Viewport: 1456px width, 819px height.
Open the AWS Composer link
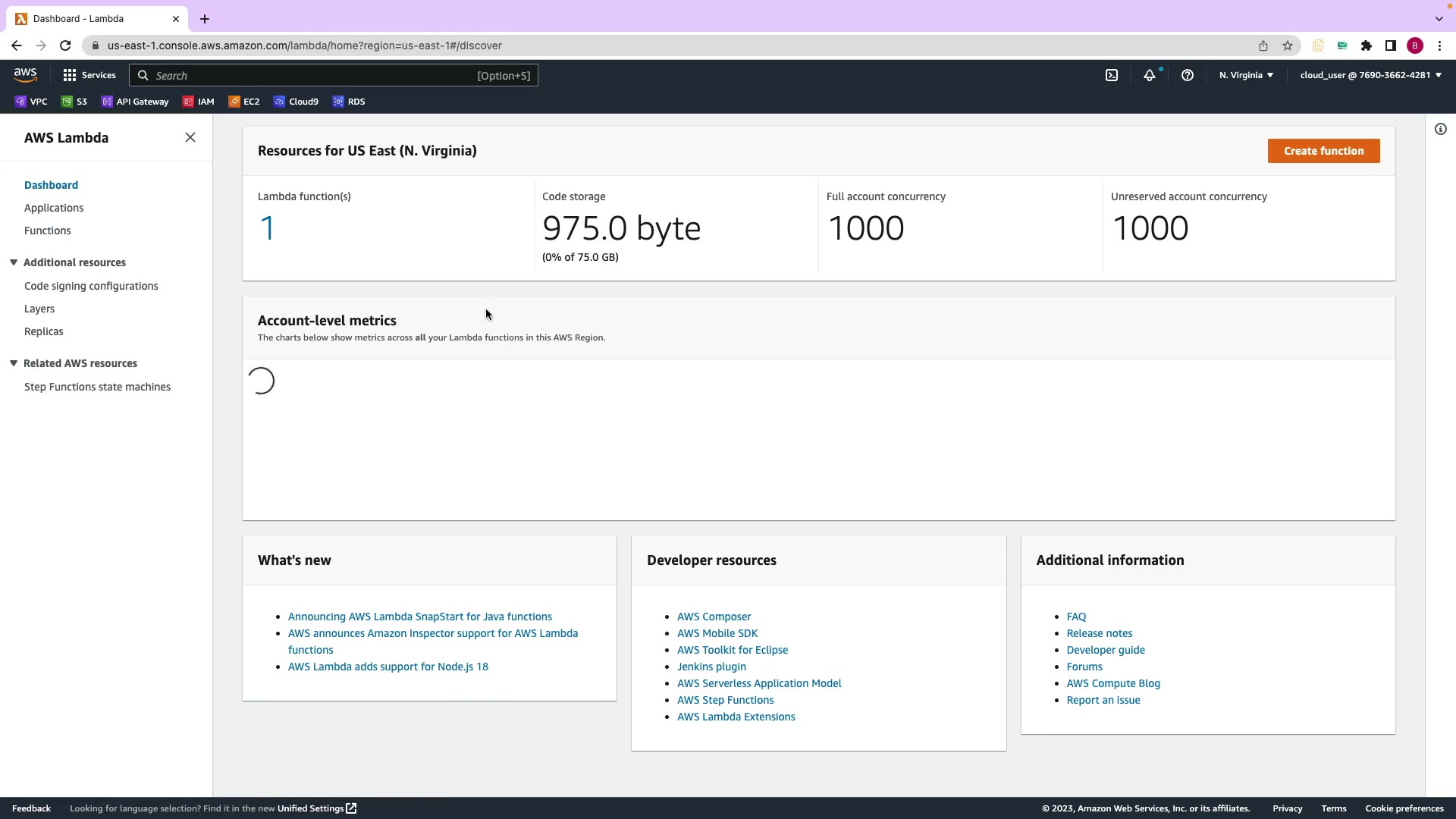click(714, 617)
